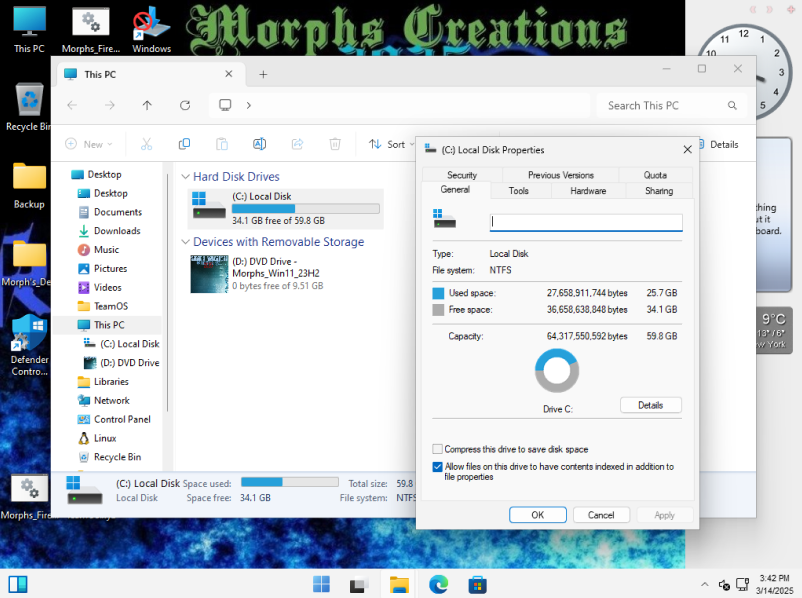Close the Local Disk Properties dialog
This screenshot has width=802, height=598.
(687, 149)
